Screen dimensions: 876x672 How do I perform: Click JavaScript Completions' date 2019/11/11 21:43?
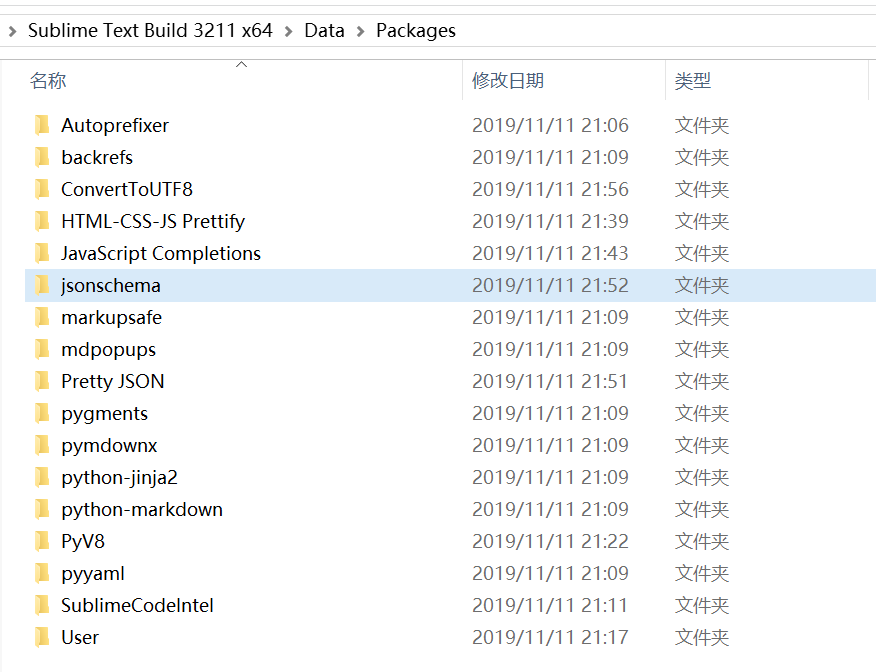(550, 253)
